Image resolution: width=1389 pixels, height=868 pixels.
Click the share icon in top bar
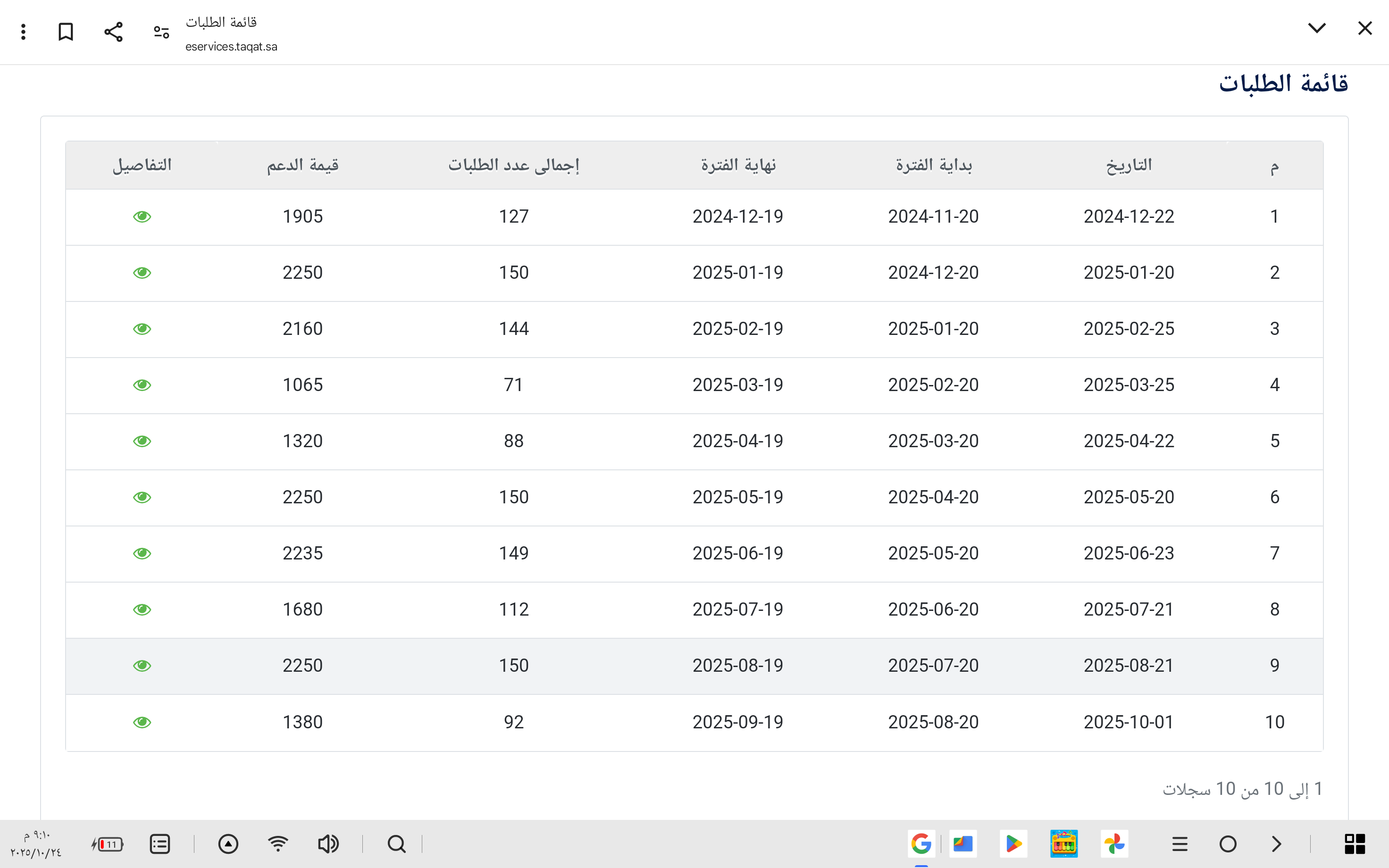tap(114, 32)
